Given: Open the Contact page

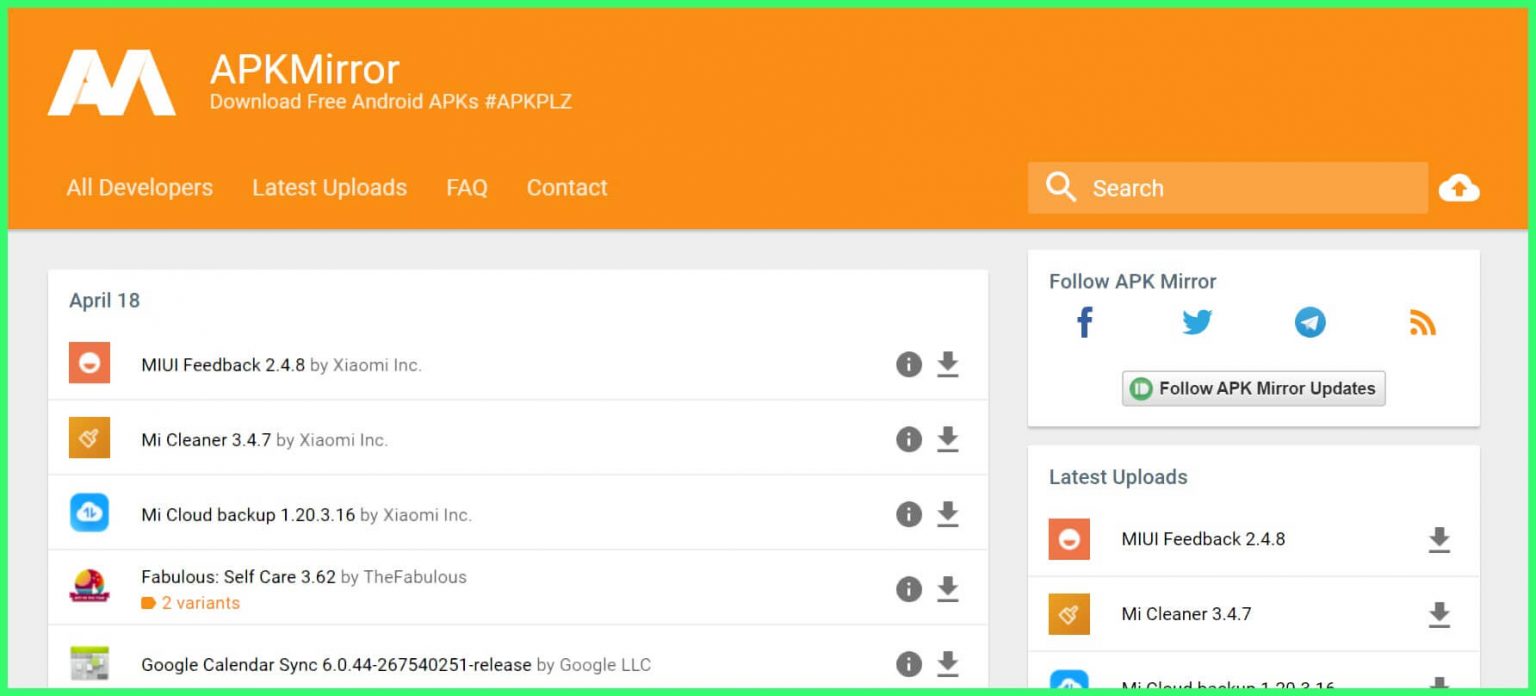Looking at the screenshot, I should (x=566, y=187).
